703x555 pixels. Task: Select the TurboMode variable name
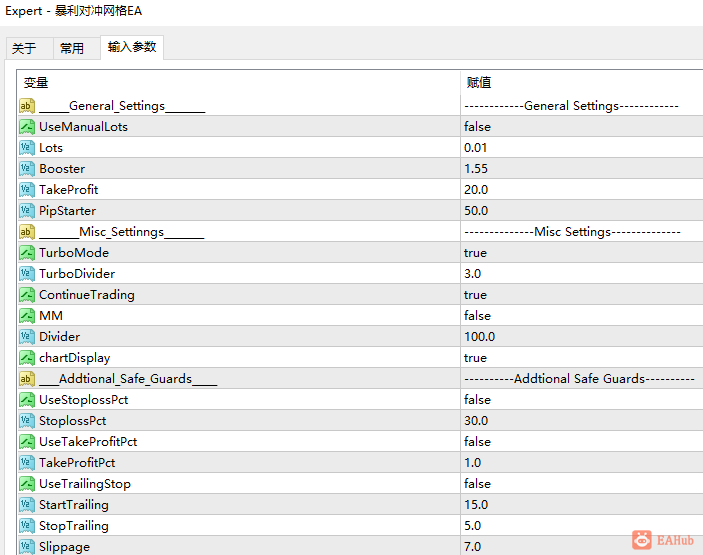tap(74, 253)
